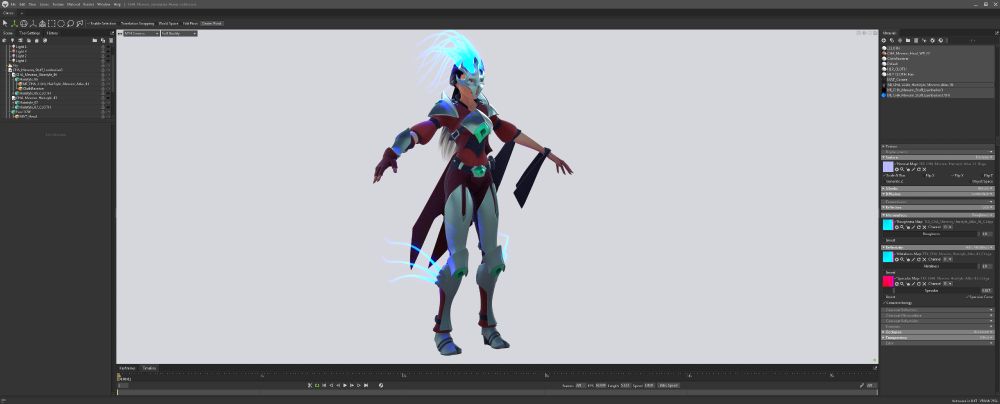Jump to first frame of timeline

[x=324, y=385]
